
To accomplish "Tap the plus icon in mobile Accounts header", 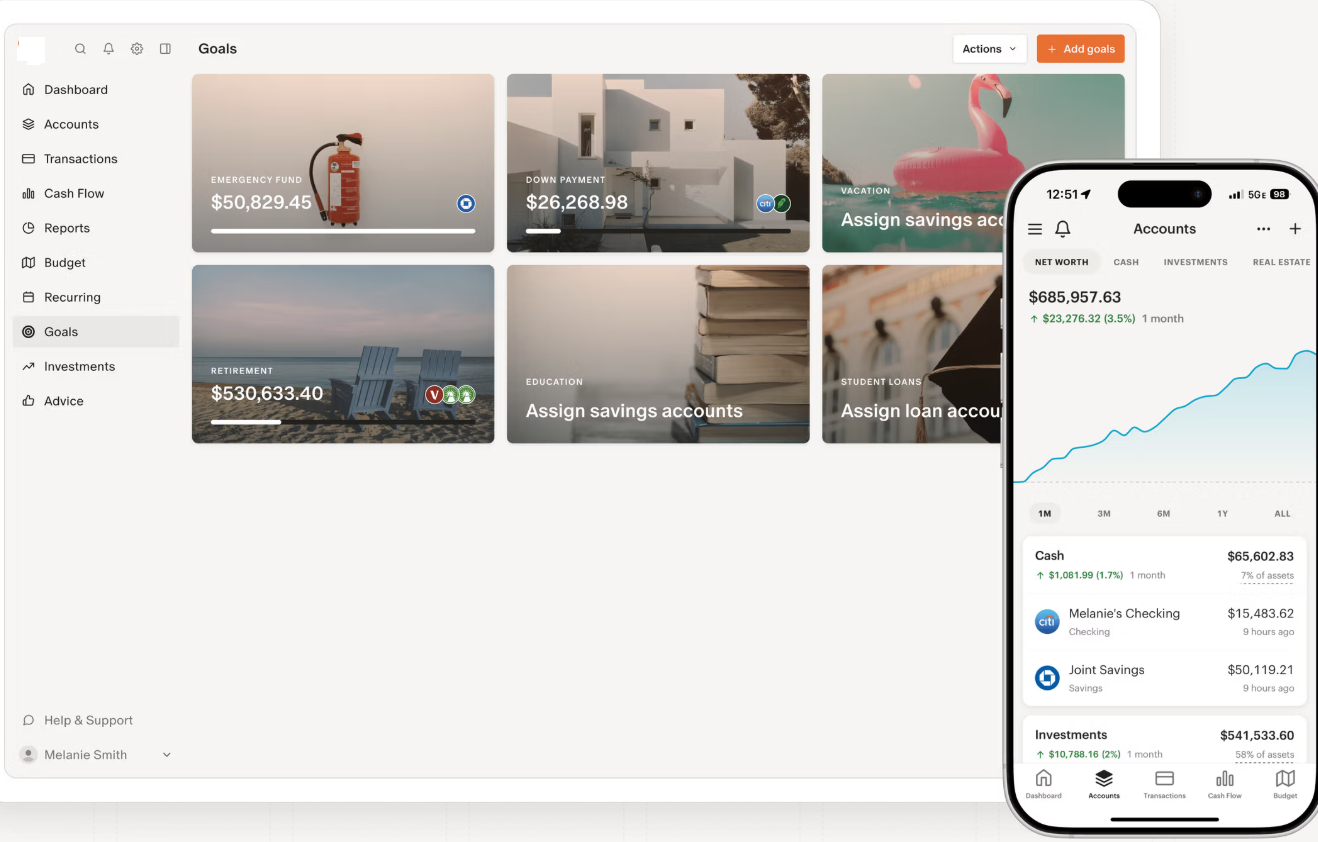I will 1295,229.
